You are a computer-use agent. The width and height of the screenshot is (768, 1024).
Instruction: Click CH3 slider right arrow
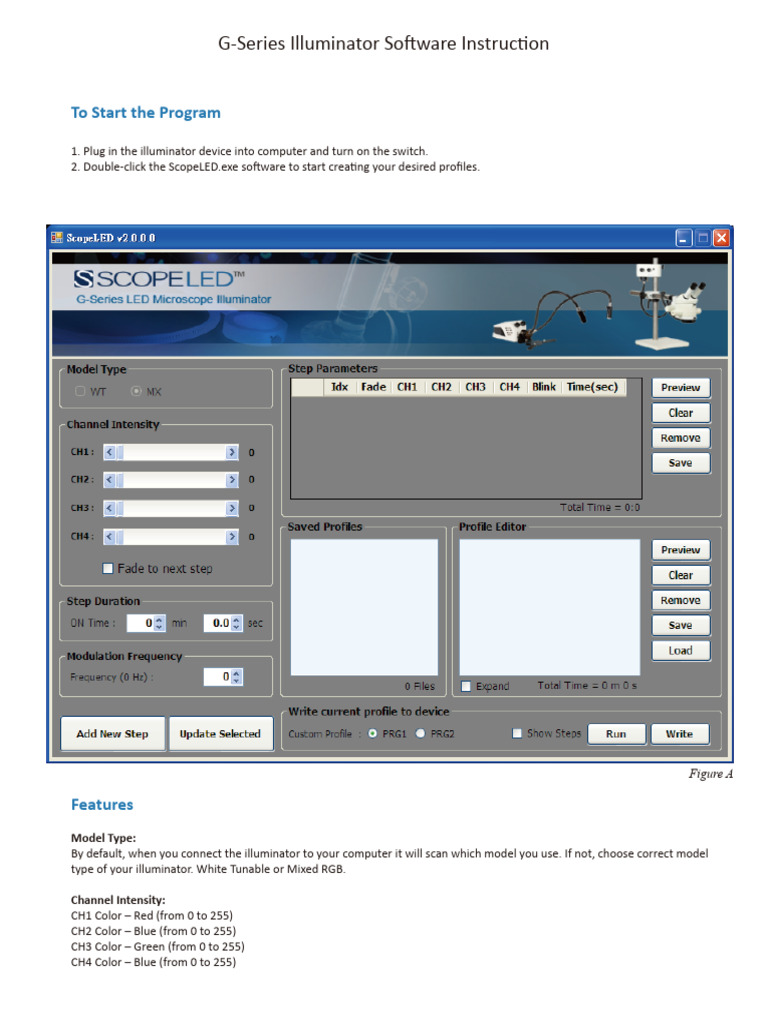tap(232, 508)
